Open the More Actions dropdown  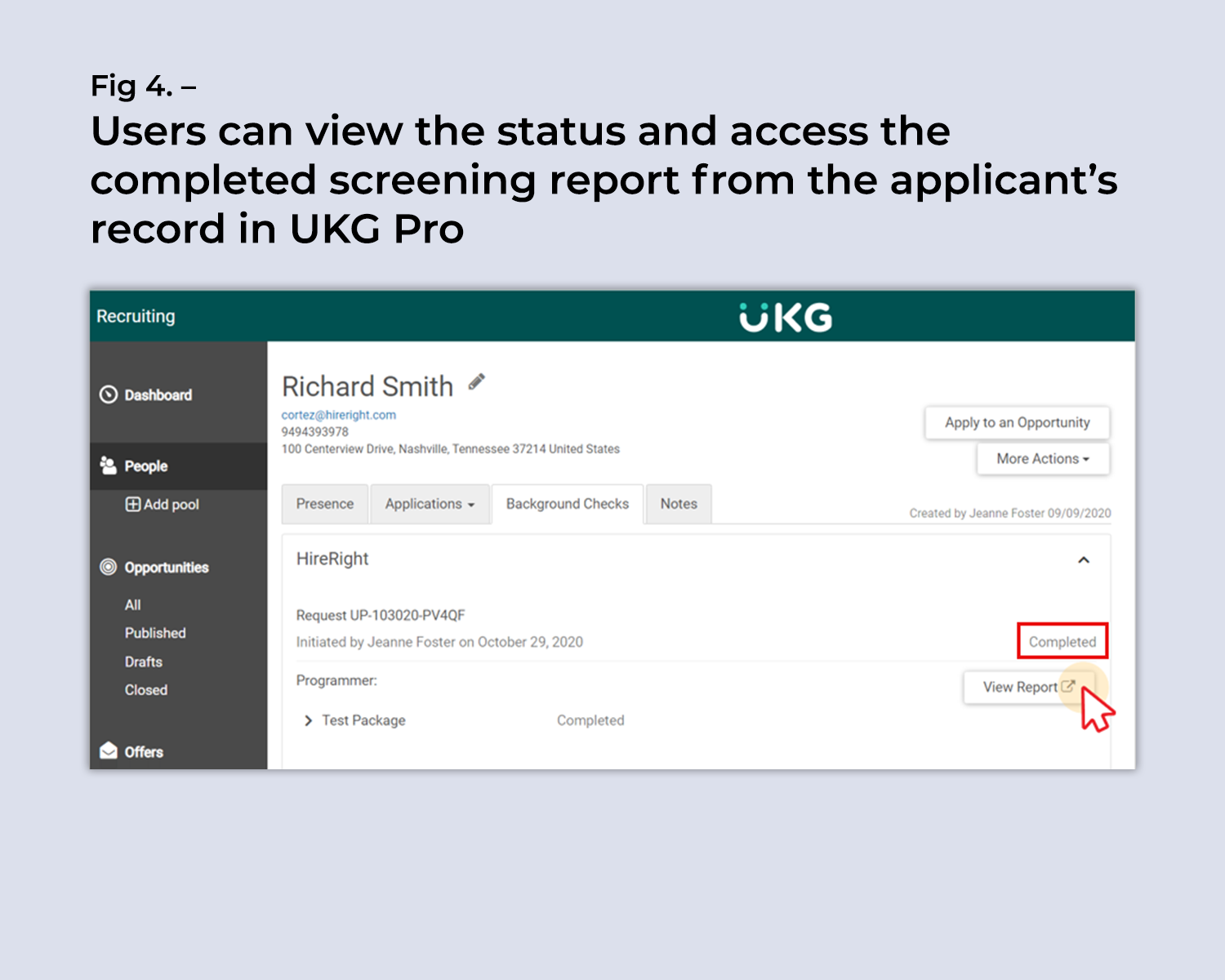1042,459
